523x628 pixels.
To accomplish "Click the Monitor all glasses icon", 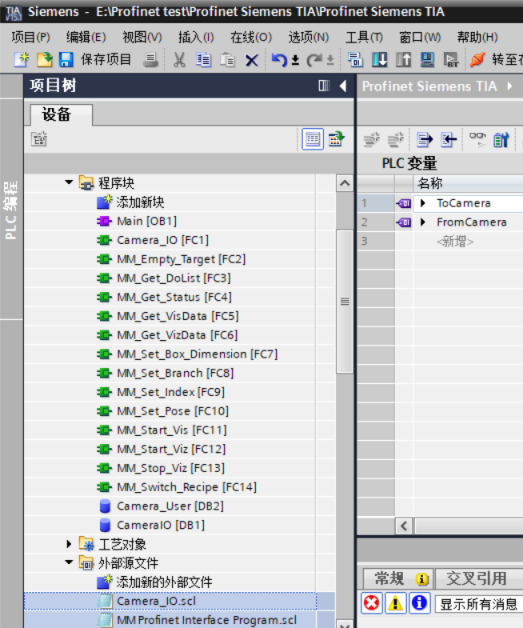I will pyautogui.click(x=478, y=140).
